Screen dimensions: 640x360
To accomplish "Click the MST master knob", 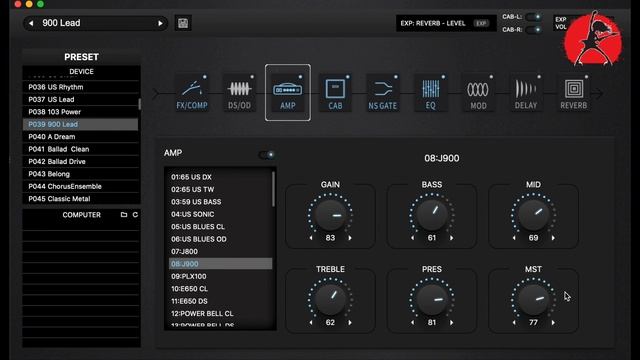I will tap(533, 299).
